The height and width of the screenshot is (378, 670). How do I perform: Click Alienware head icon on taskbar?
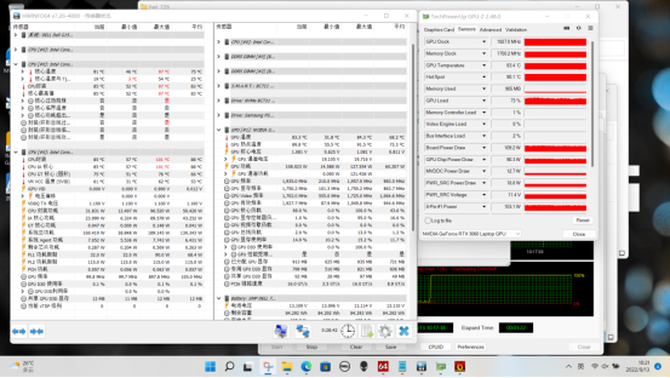point(364,366)
